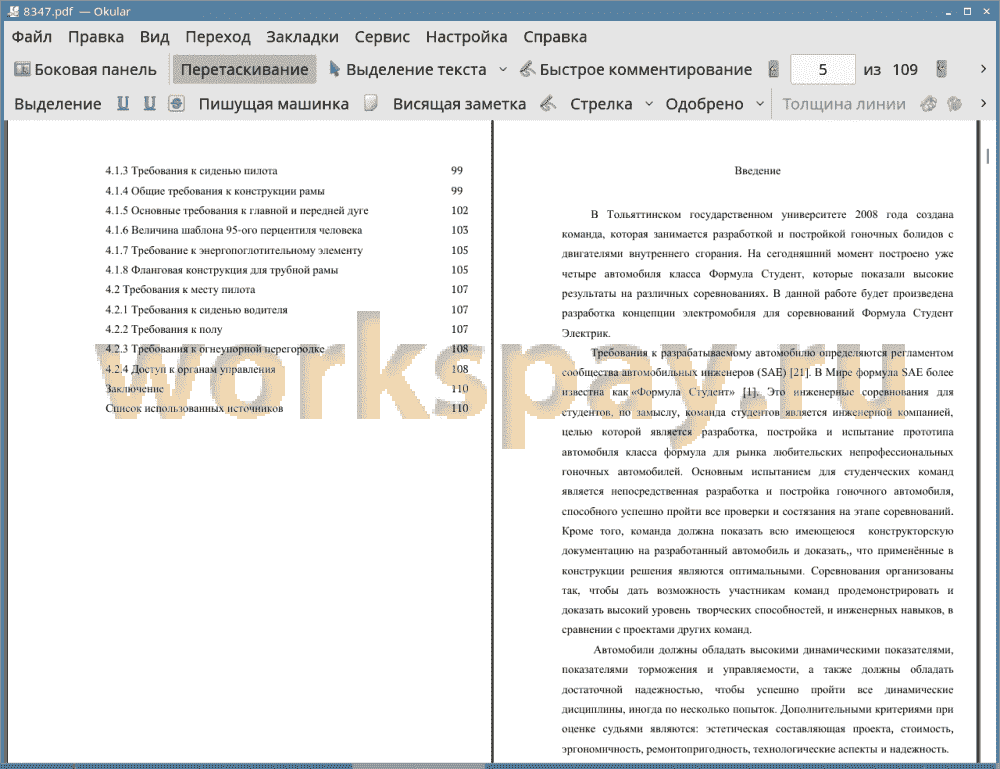
Task: Click the Okular app icon in title bar
Action: 13,11
